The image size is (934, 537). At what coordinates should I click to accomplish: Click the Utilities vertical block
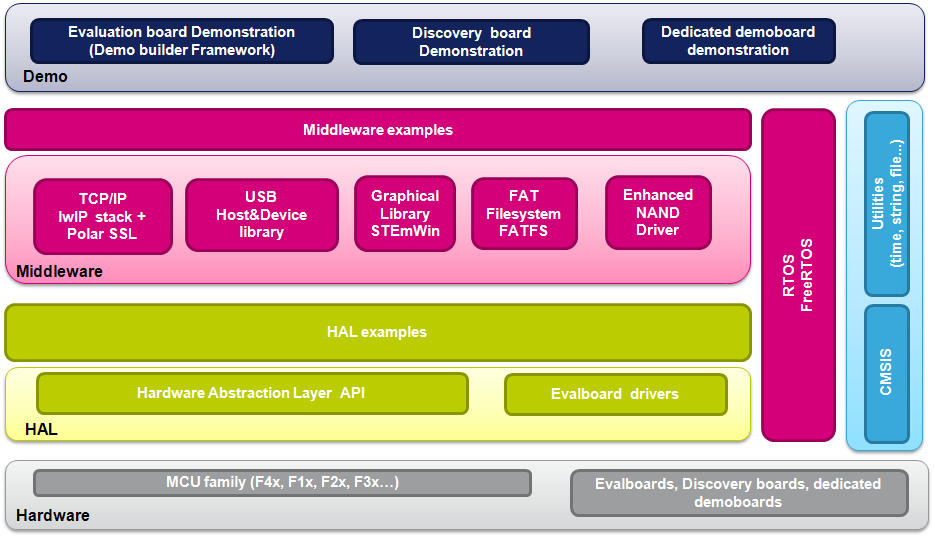887,204
